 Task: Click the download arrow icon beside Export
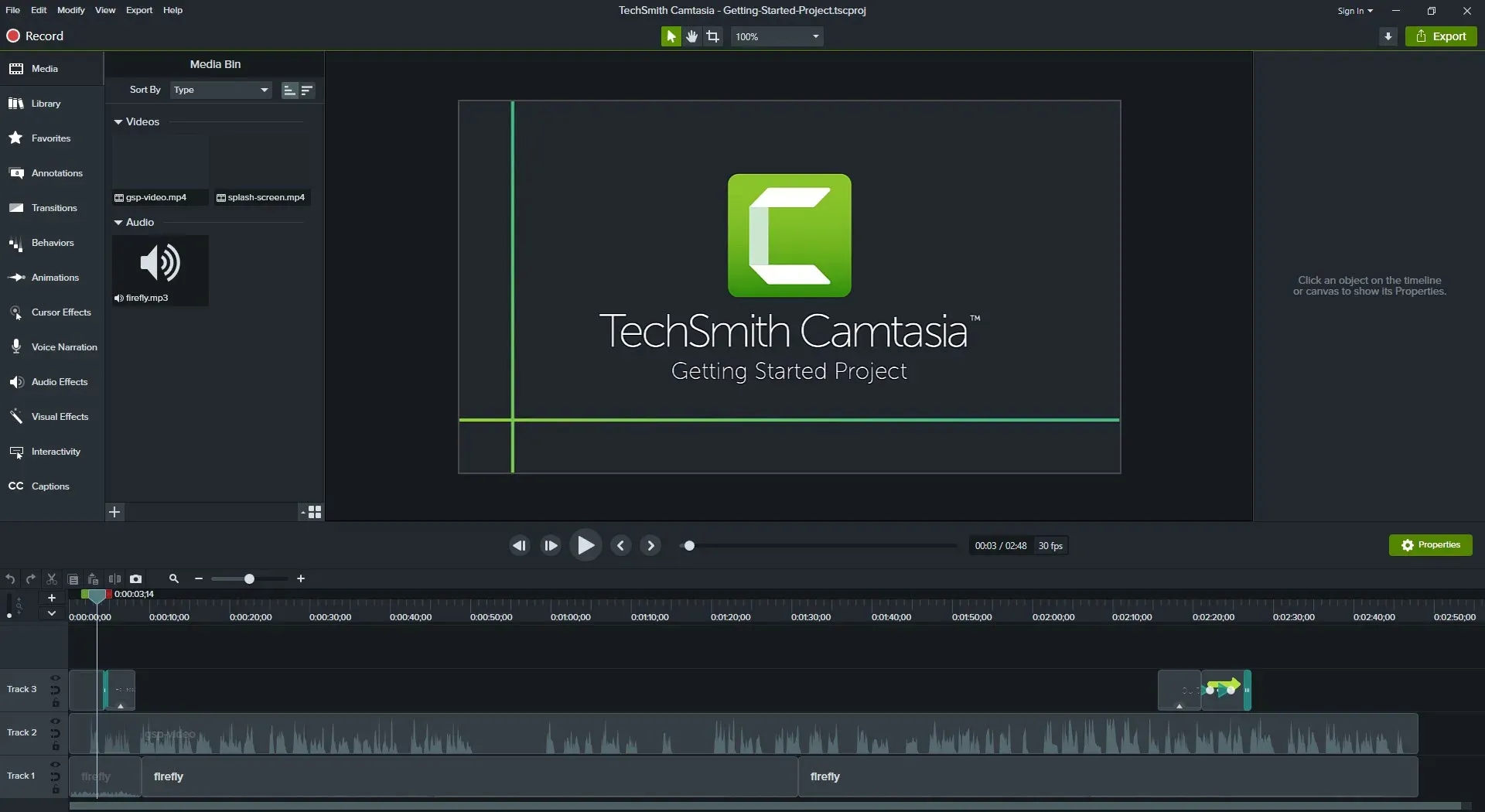[1388, 36]
